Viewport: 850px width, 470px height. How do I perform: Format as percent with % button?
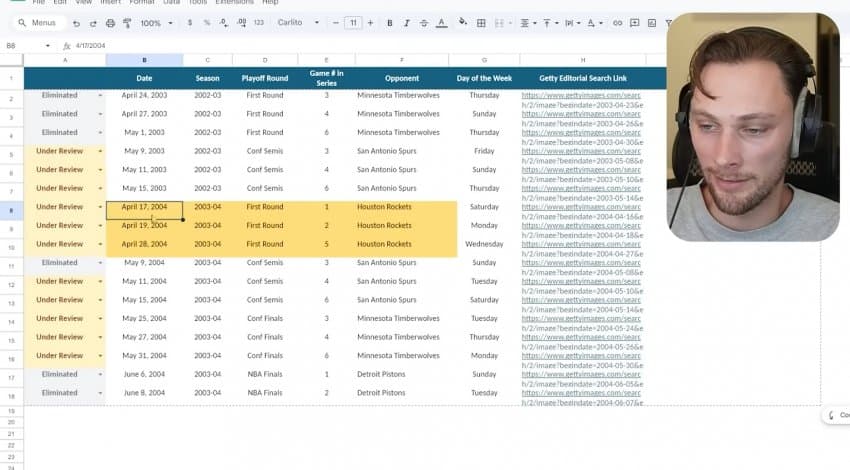[207, 23]
